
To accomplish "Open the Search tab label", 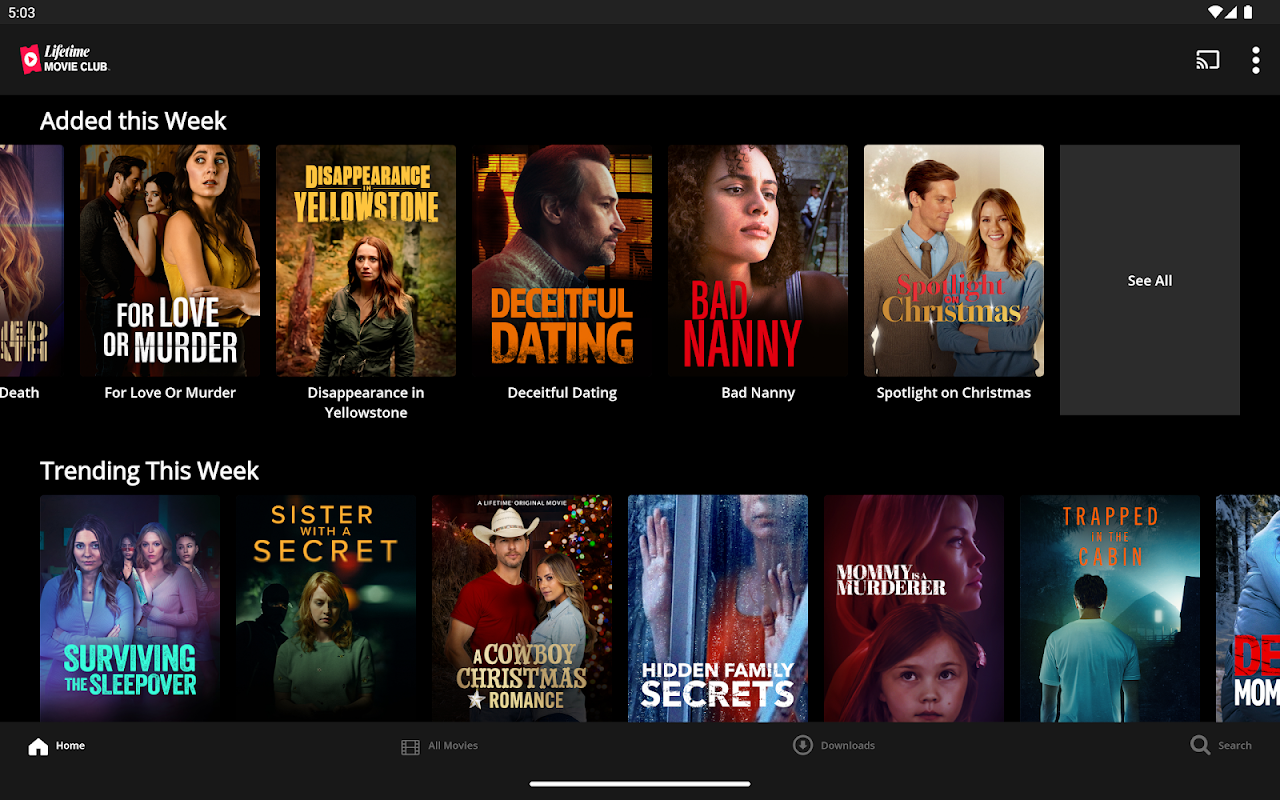I will 1235,746.
